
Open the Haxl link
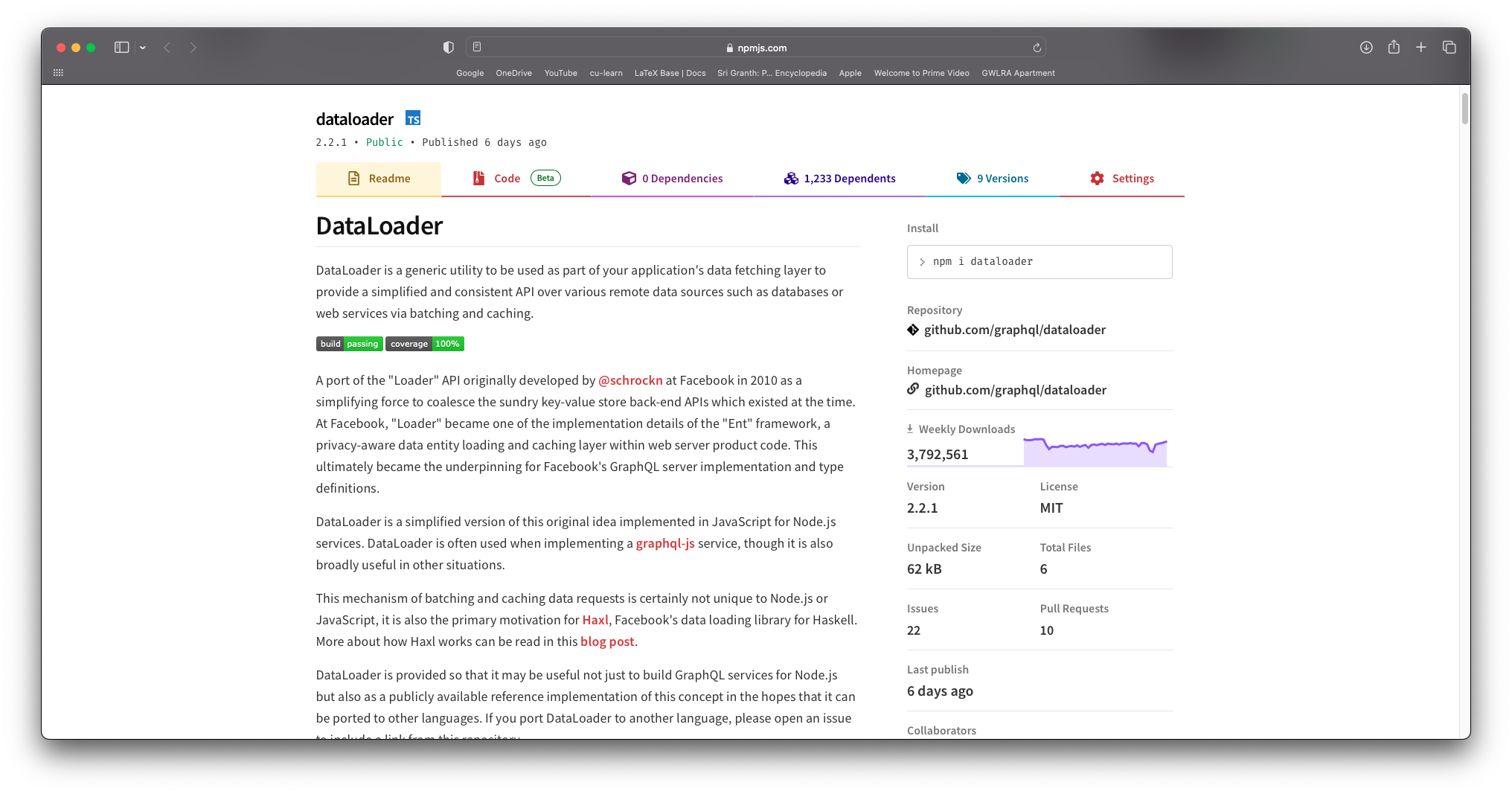pyautogui.click(x=595, y=620)
